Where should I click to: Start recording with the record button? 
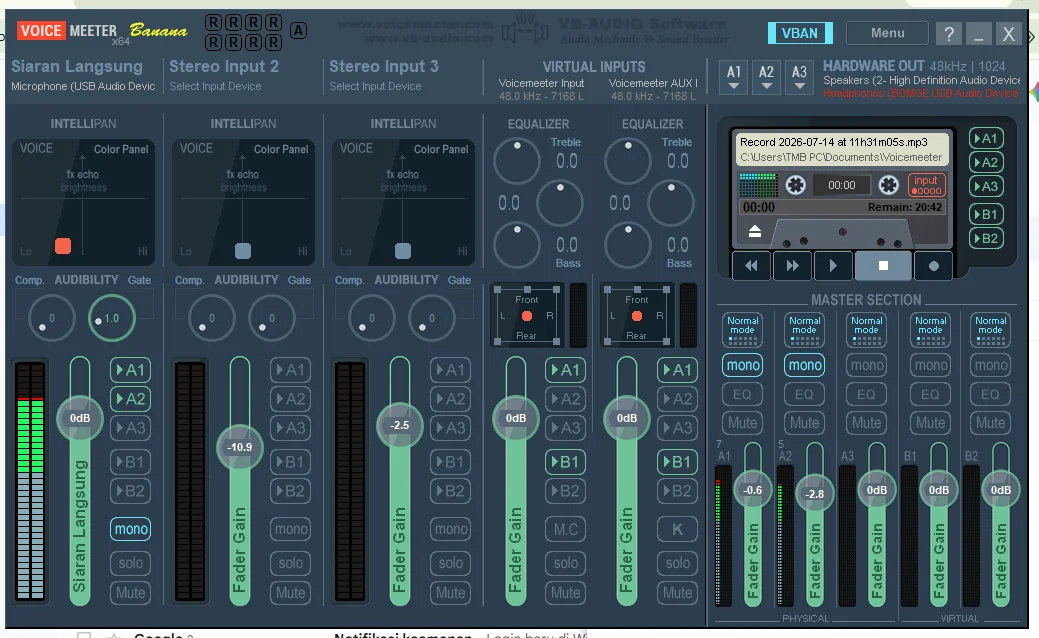[934, 266]
